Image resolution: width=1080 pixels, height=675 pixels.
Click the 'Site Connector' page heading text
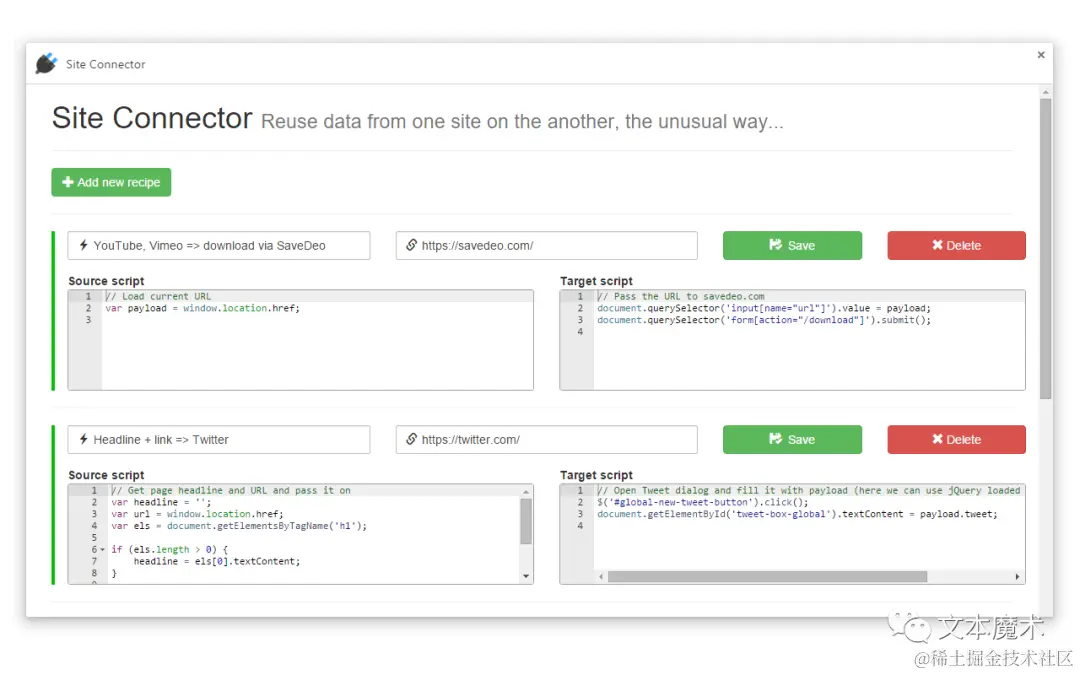(152, 118)
